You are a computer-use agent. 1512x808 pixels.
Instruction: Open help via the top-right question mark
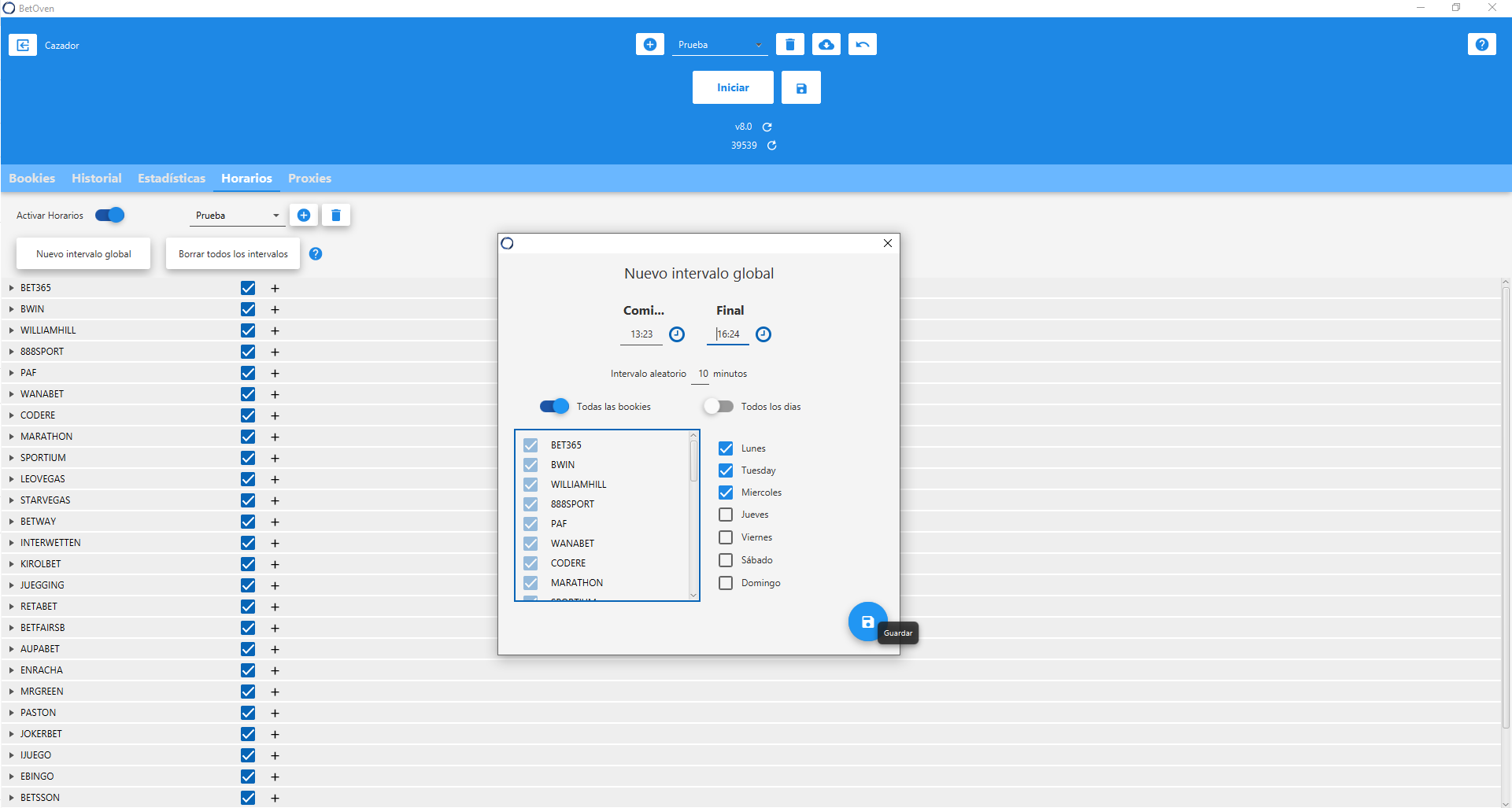(1482, 44)
